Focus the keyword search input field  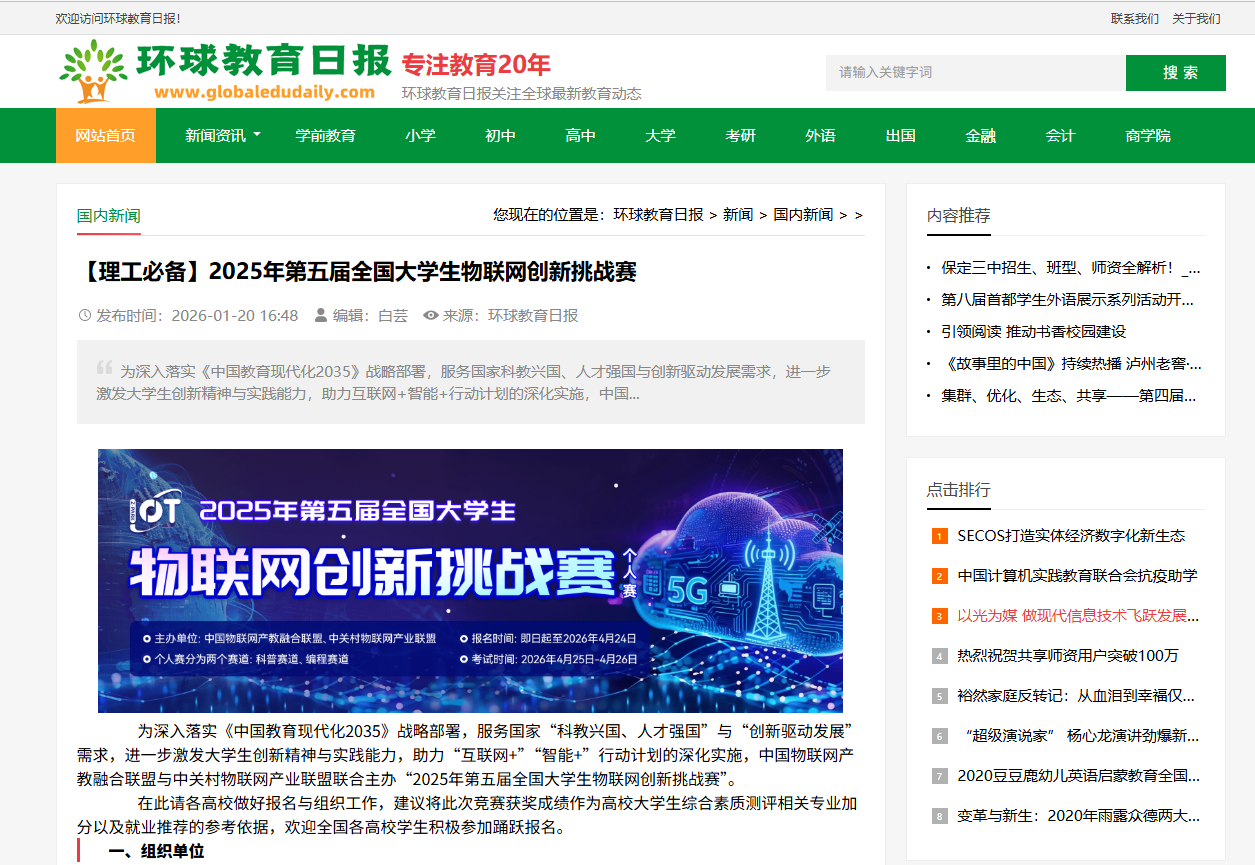[975, 73]
